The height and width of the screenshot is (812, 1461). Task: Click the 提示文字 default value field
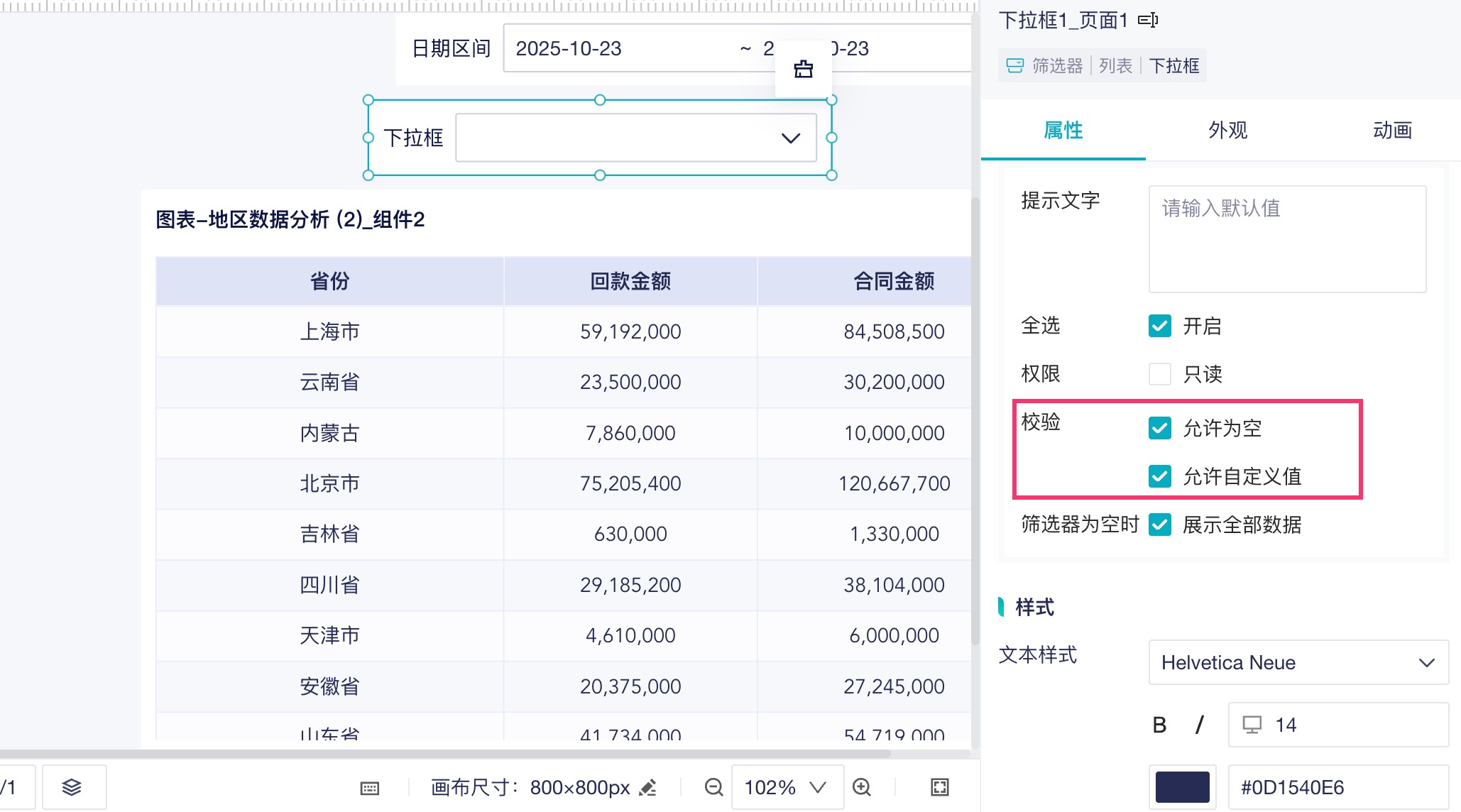(x=1286, y=238)
